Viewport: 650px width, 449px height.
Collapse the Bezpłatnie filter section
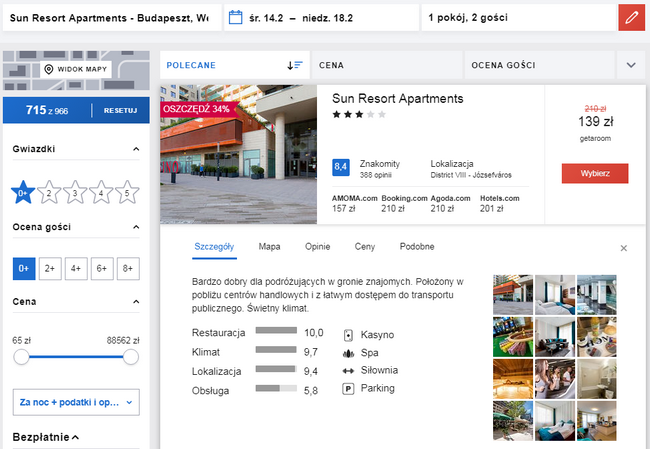pyautogui.click(x=75, y=437)
